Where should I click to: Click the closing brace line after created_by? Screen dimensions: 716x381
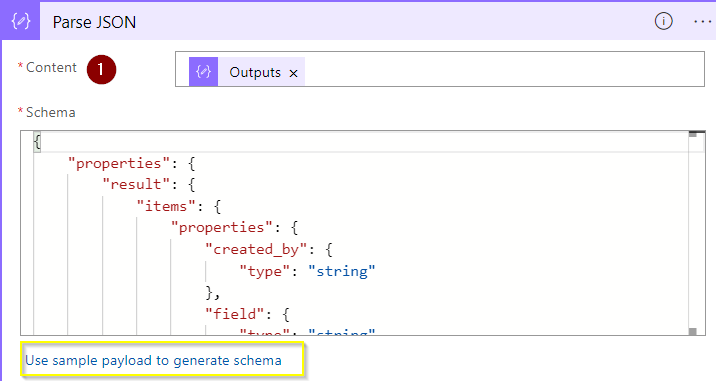[x=213, y=292]
